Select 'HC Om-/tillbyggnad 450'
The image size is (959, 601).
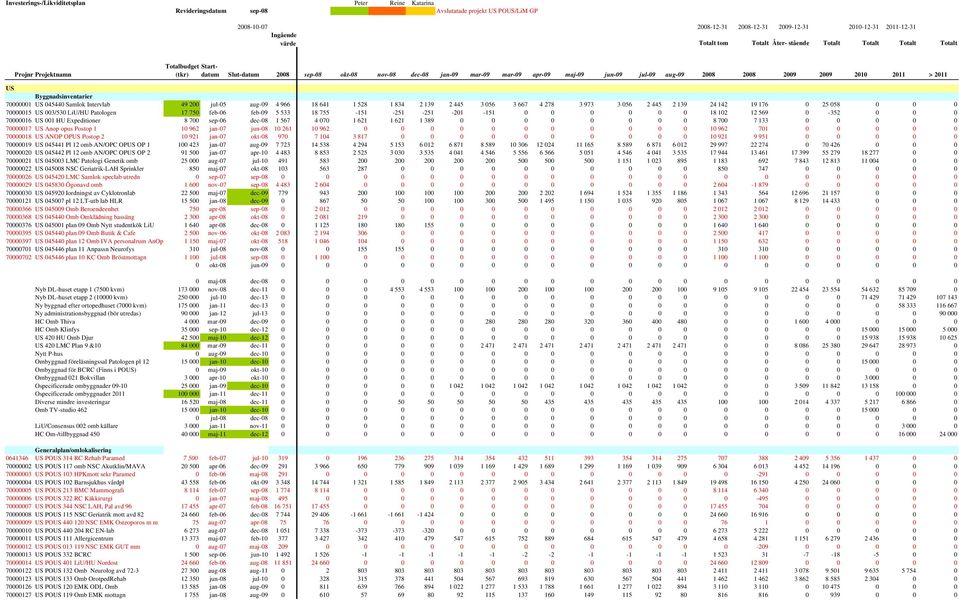(x=67, y=434)
